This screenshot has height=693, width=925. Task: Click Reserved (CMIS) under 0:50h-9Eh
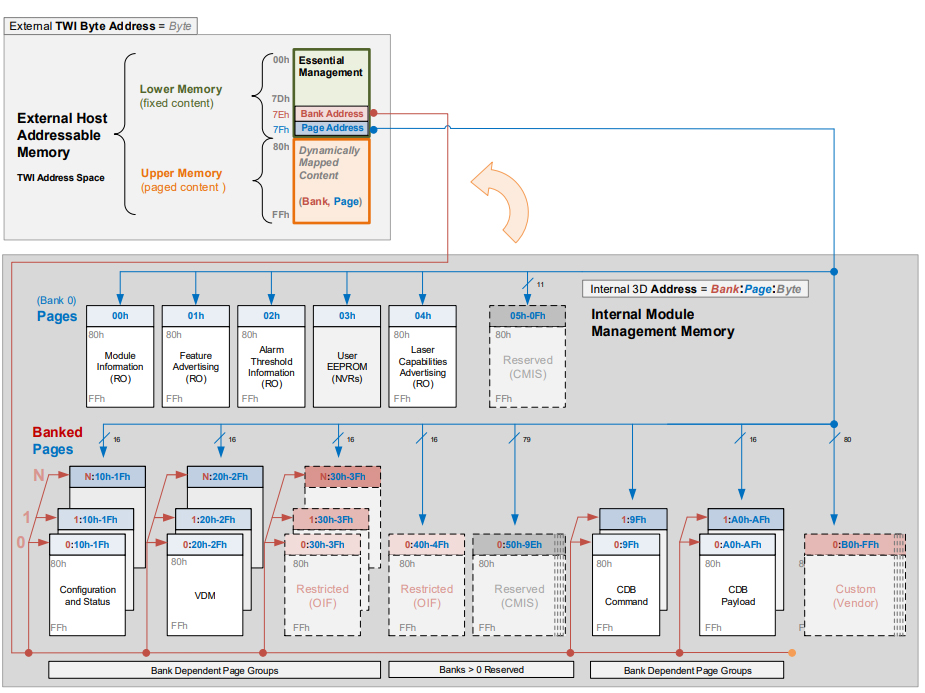(x=519, y=596)
